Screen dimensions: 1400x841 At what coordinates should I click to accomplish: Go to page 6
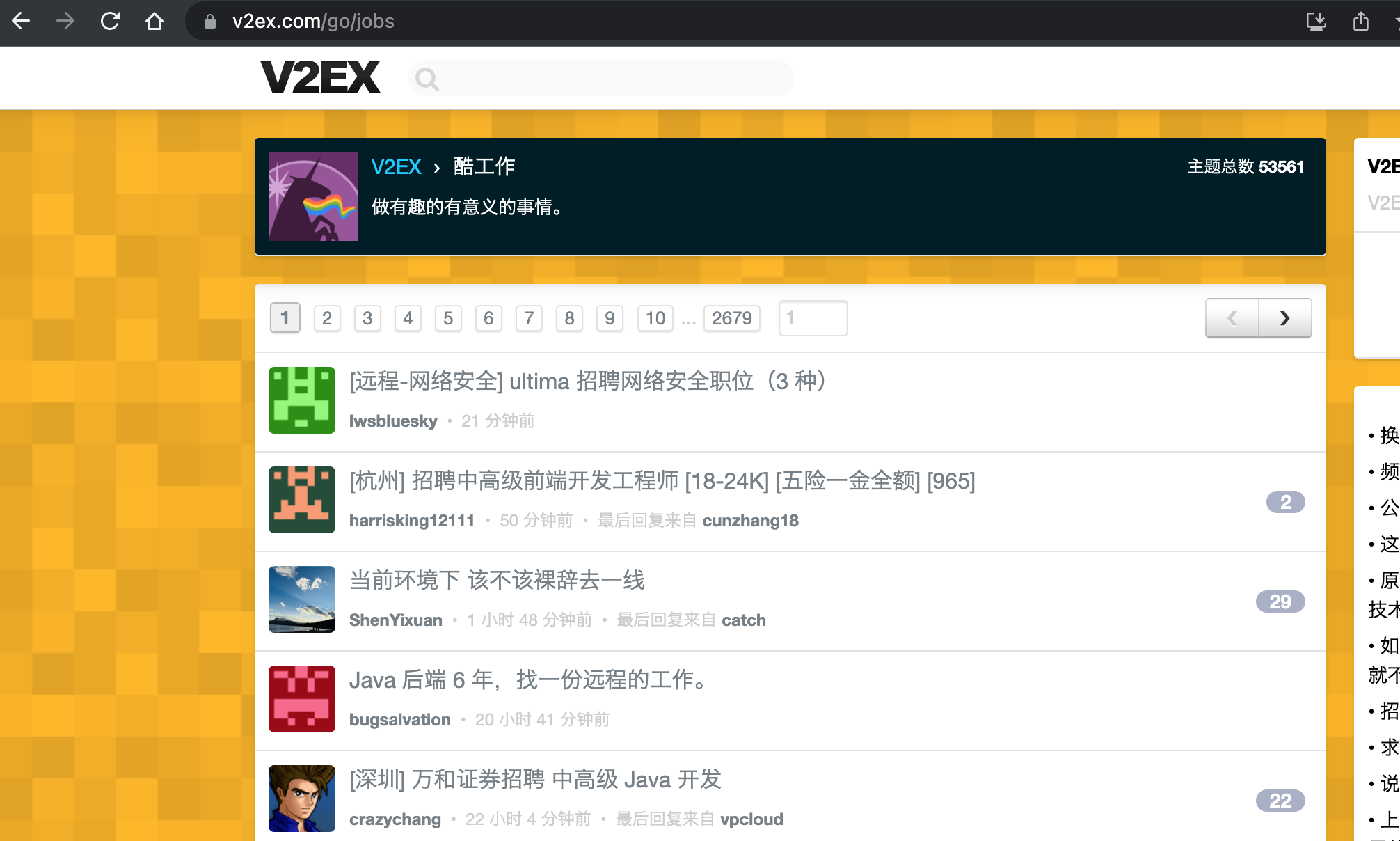point(488,318)
